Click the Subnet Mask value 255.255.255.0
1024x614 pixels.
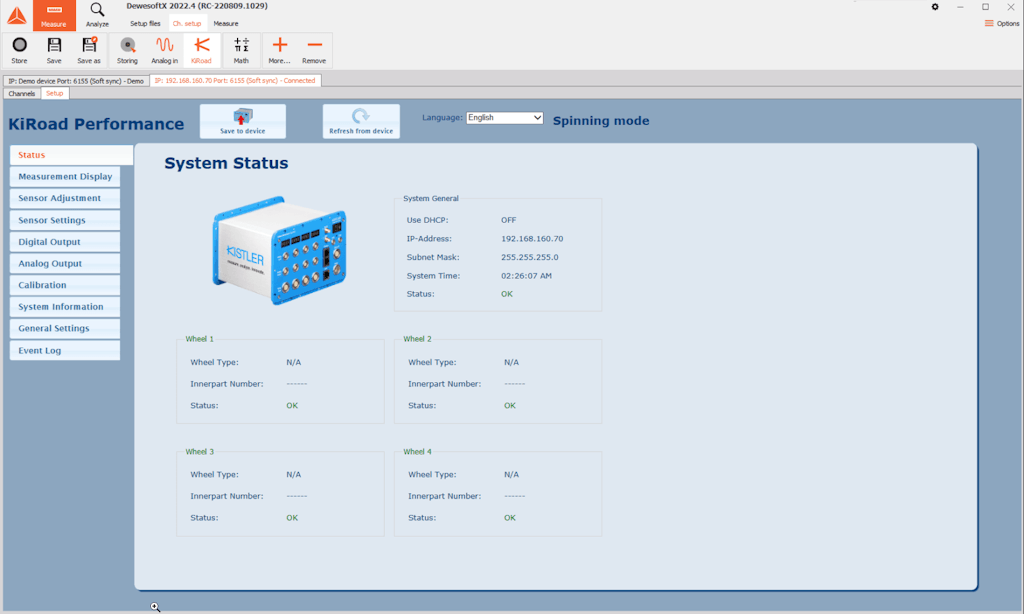tap(530, 257)
